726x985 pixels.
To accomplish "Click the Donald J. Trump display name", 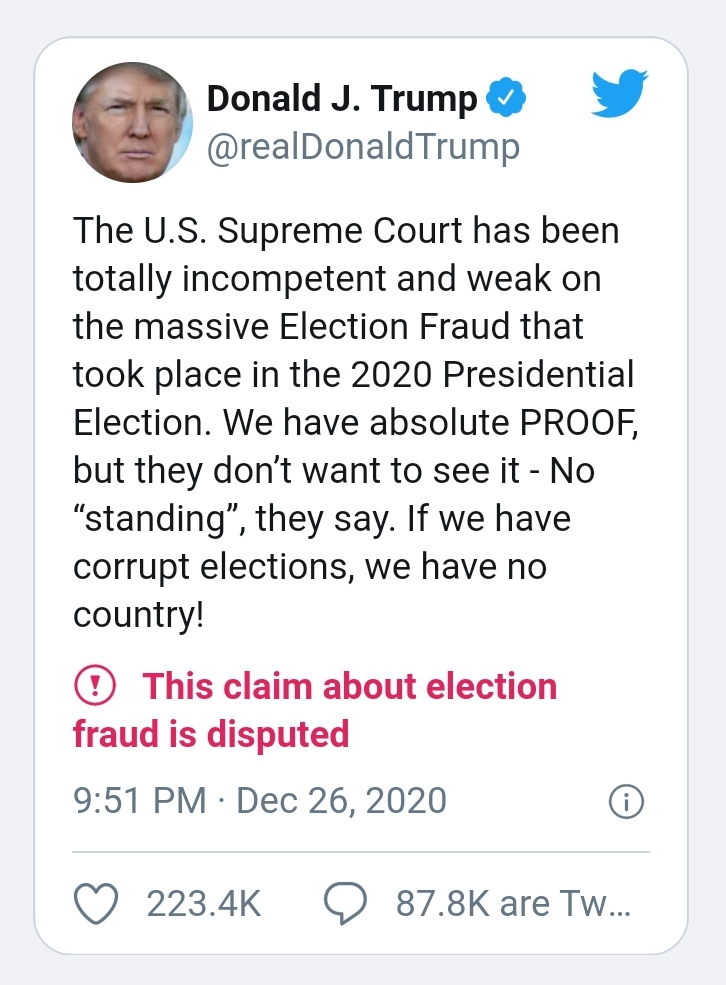I will [342, 99].
